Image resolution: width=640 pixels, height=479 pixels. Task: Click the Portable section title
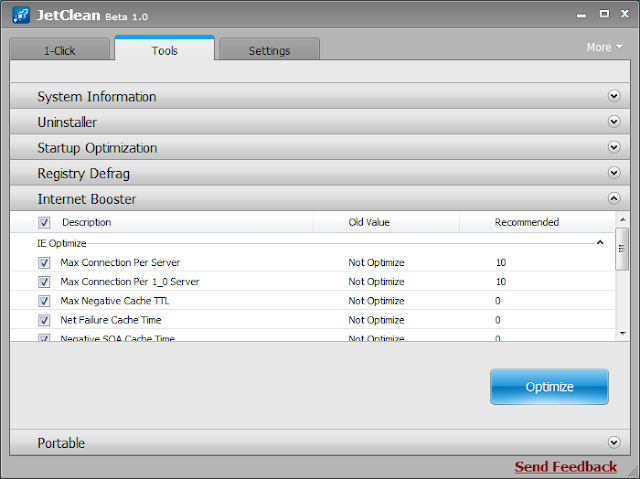[61, 443]
